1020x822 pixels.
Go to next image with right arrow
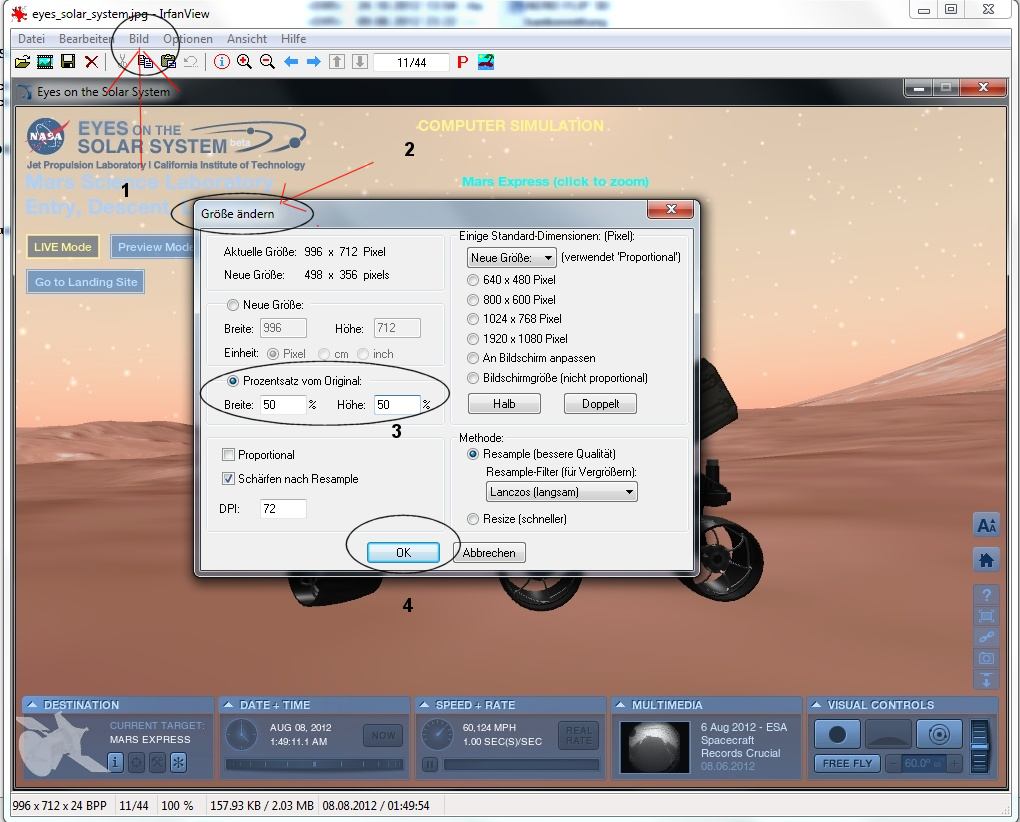click(x=314, y=62)
